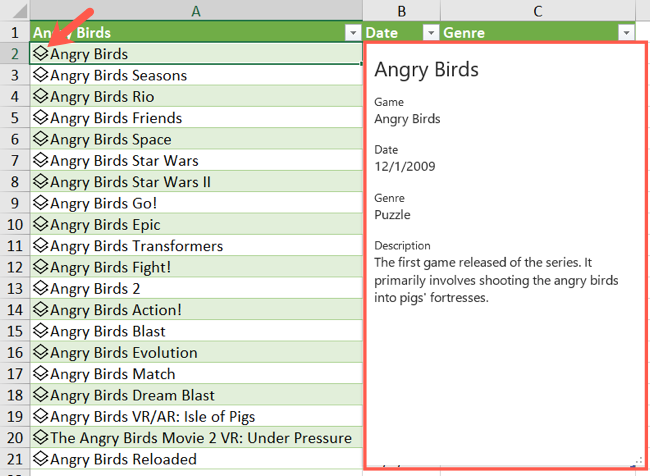Show the card for Angry Birds Star Wars II
Screen dimensions: 650x476
41,182
